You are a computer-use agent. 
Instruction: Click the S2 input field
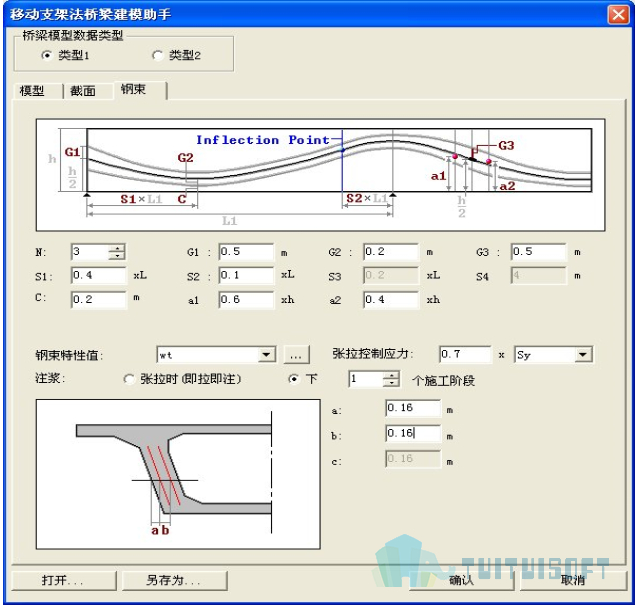[246, 275]
